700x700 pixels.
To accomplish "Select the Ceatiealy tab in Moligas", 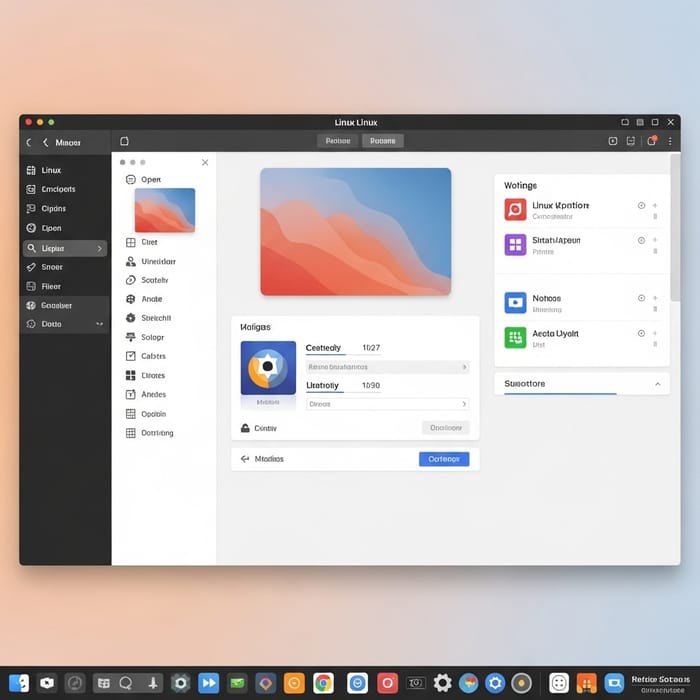I will 323,348.
